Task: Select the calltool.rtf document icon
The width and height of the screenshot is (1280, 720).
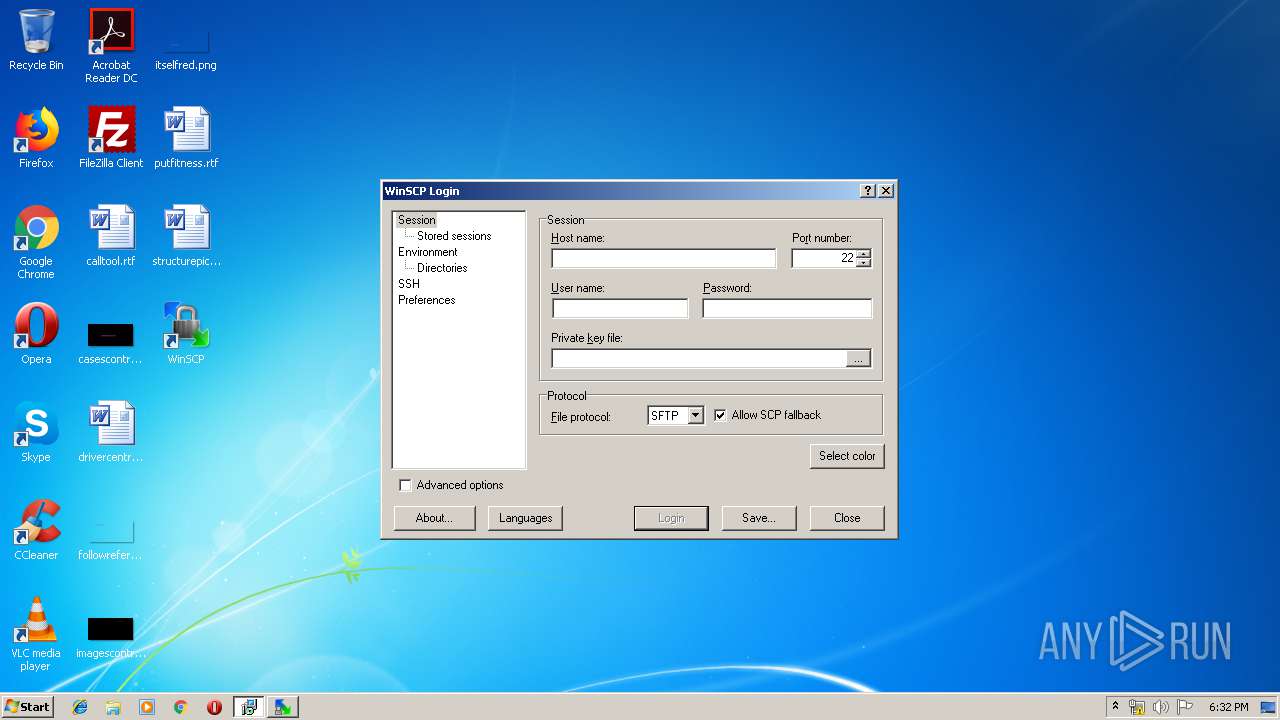Action: (111, 236)
